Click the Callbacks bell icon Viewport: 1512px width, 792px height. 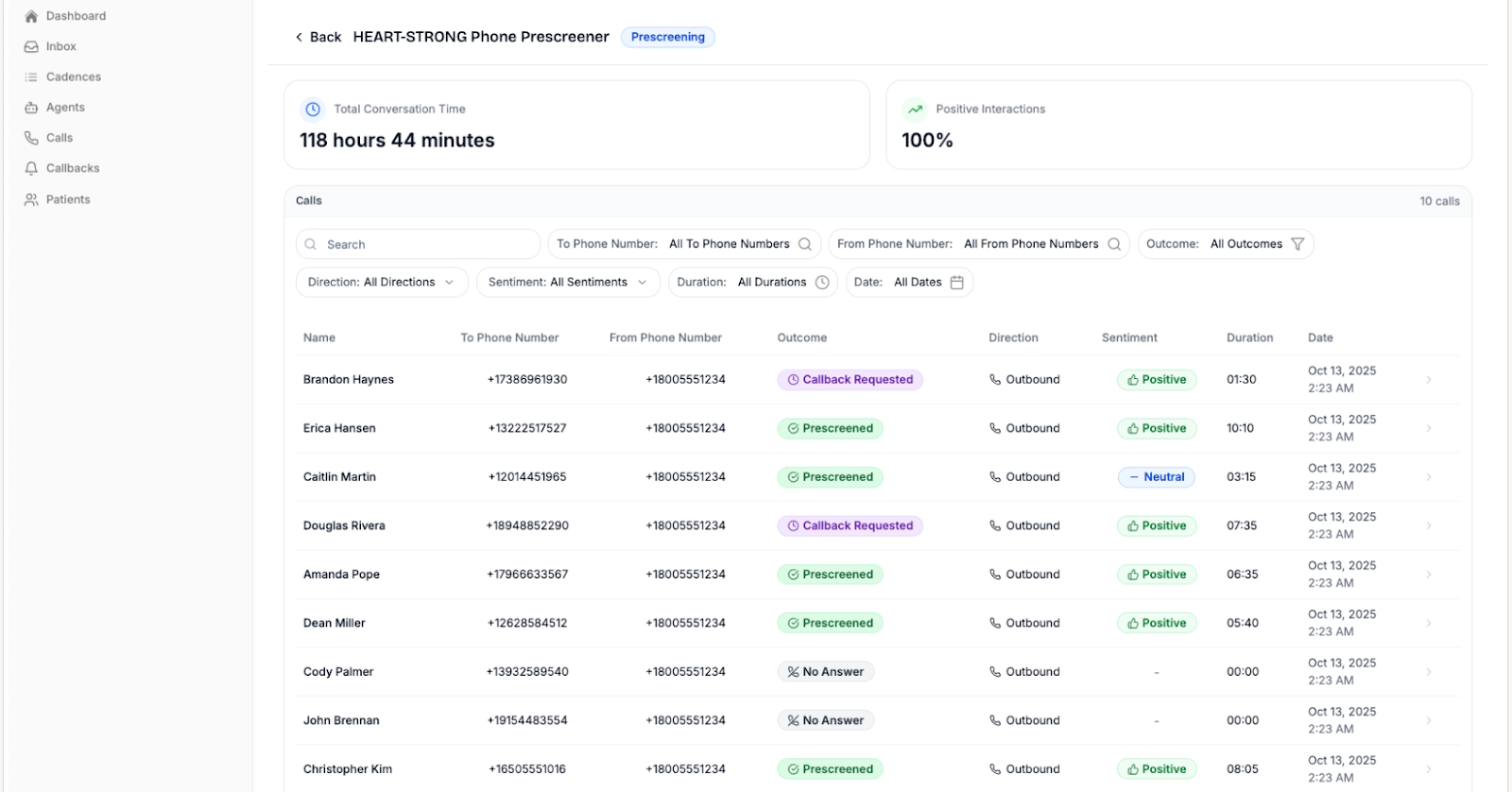(x=31, y=168)
